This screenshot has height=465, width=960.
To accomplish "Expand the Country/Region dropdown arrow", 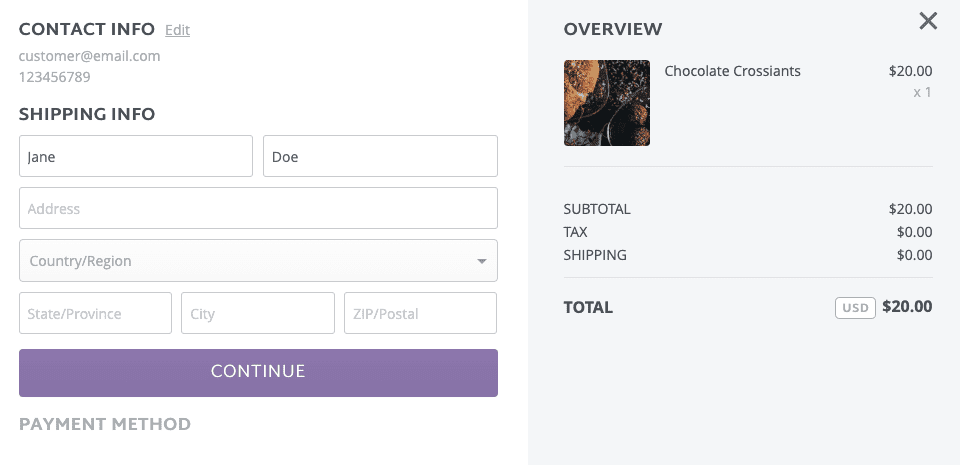I will pyautogui.click(x=481, y=261).
